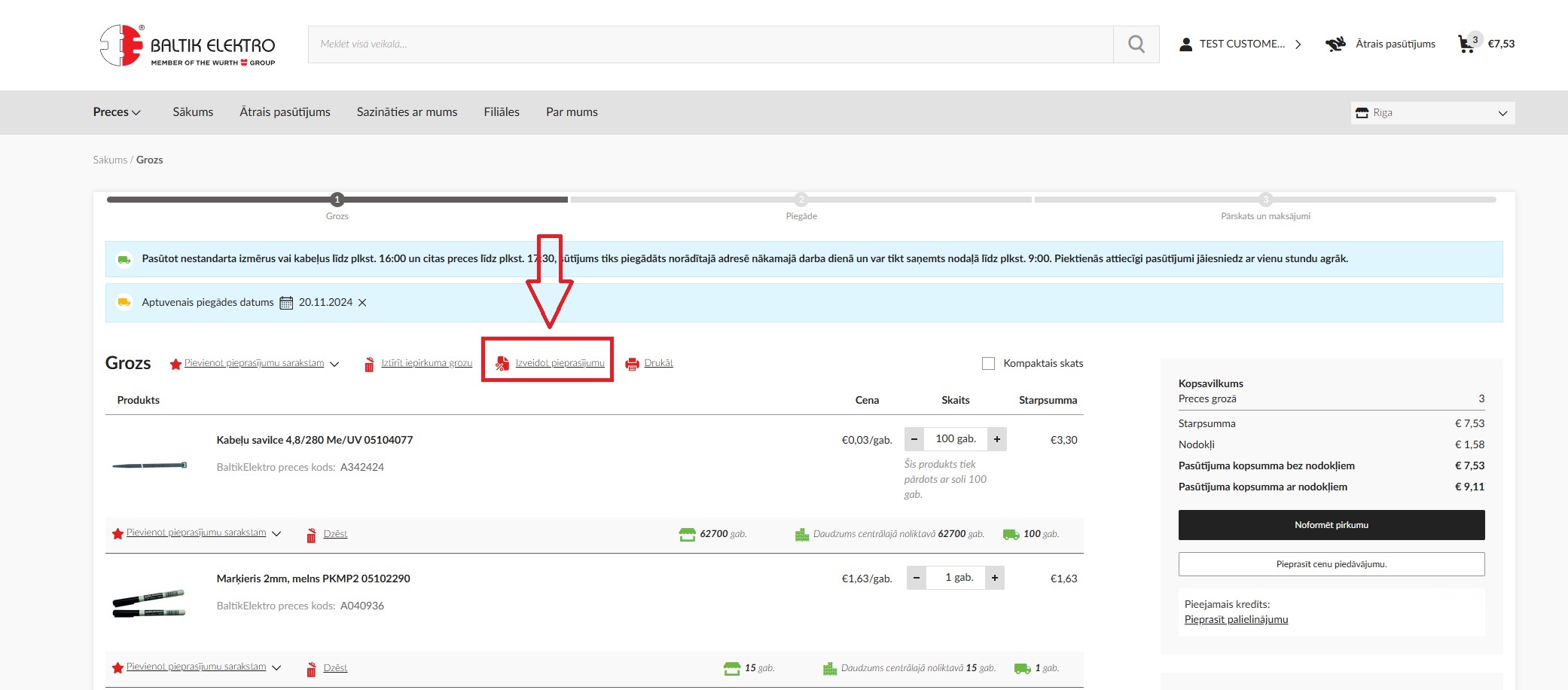Remove the delivery date with X icon
1568x690 pixels.
[x=362, y=303]
